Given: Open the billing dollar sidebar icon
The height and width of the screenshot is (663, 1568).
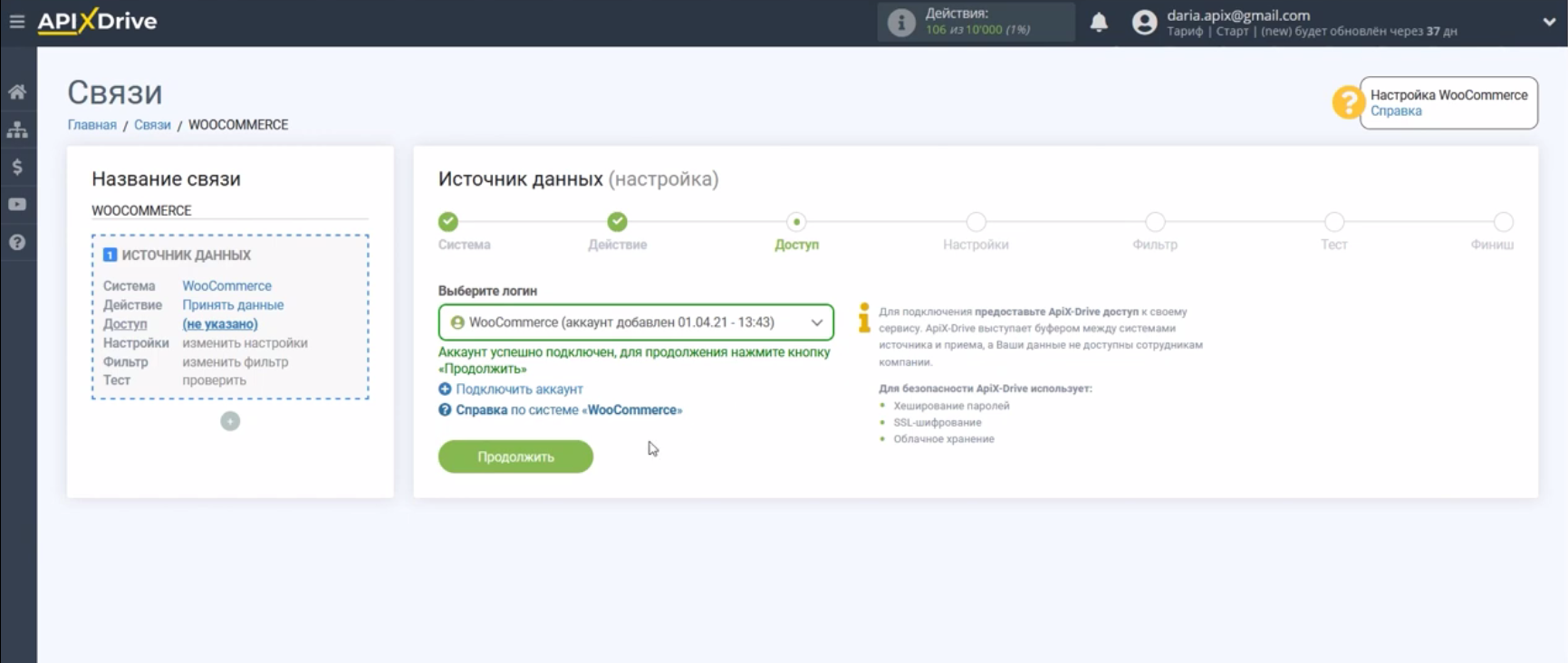Looking at the screenshot, I should 17,167.
